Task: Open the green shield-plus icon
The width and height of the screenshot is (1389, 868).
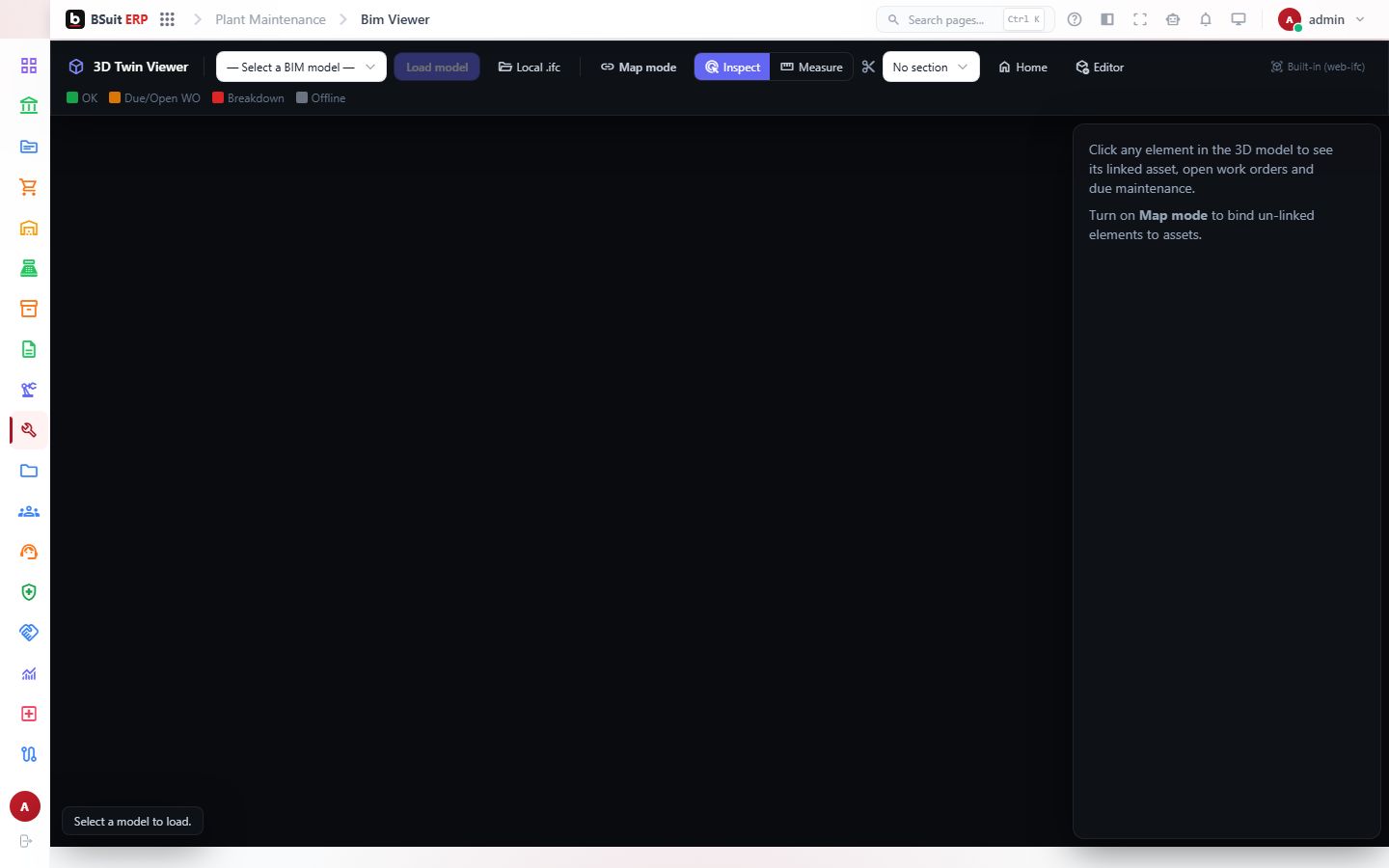Action: [x=29, y=592]
